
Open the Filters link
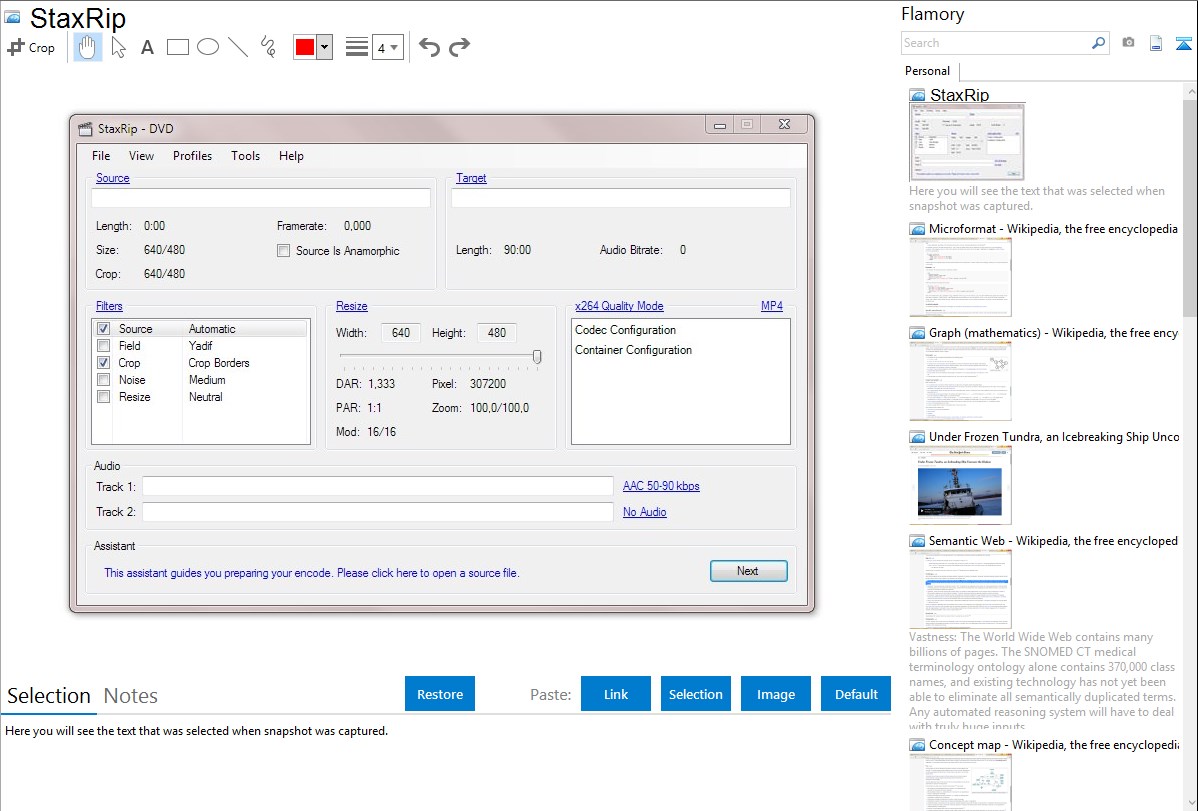109,307
